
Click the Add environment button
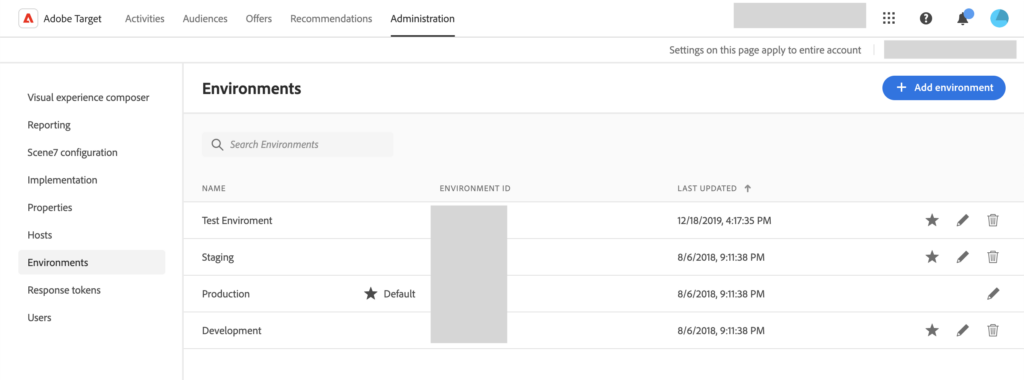[x=944, y=87]
